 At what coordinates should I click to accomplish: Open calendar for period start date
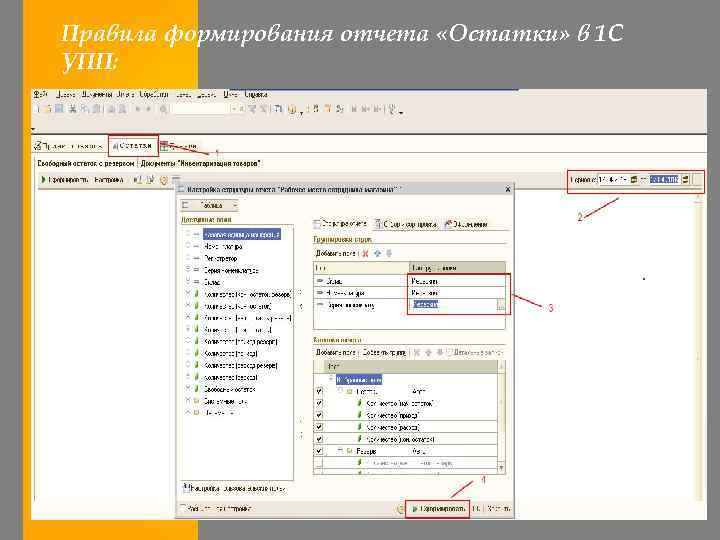point(634,180)
